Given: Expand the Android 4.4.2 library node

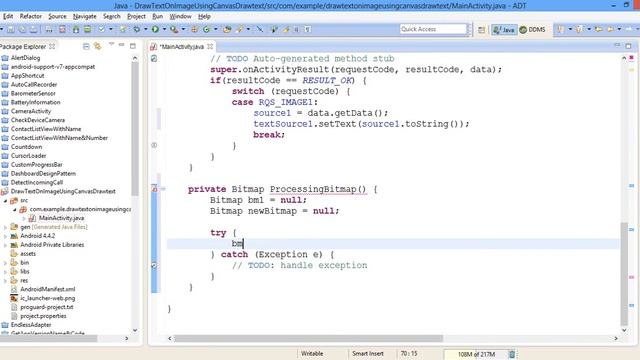Looking at the screenshot, I should click(5, 236).
